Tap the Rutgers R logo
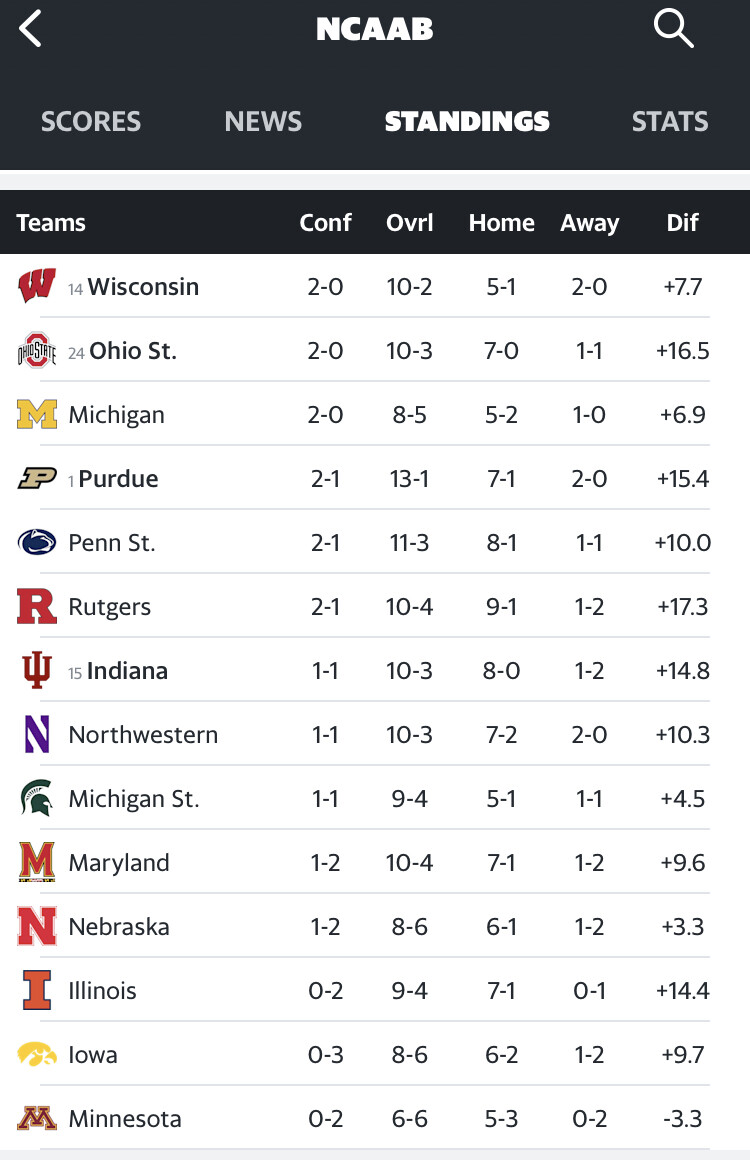The height and width of the screenshot is (1160, 750). (x=37, y=607)
